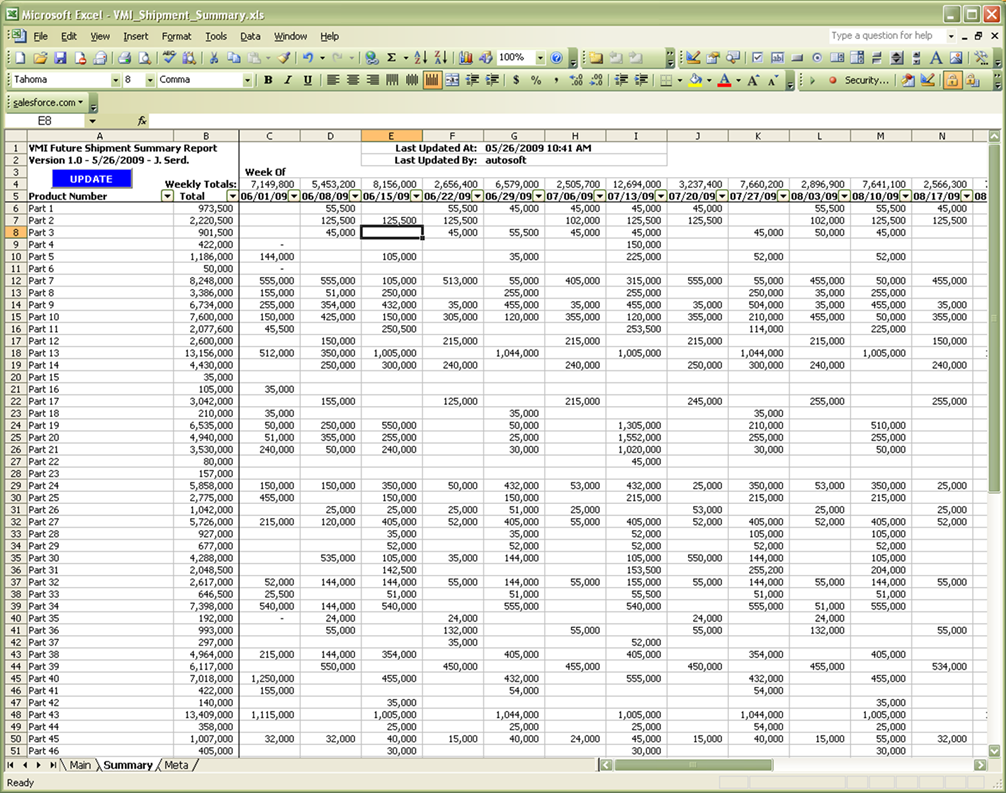This screenshot has width=1006, height=793.
Task: Click the horizontal scrollbar thumb
Action: click(693, 765)
